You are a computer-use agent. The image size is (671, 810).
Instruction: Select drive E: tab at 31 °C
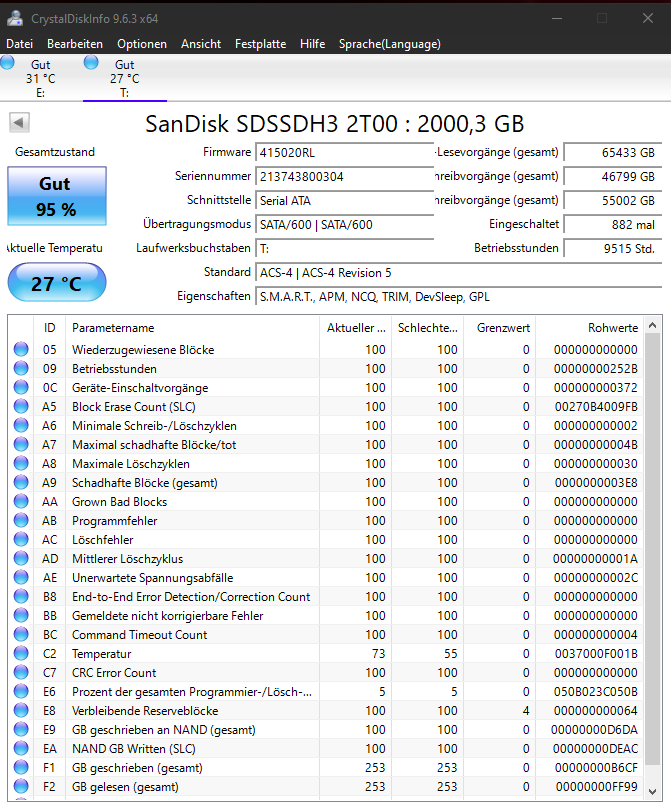(x=40, y=78)
